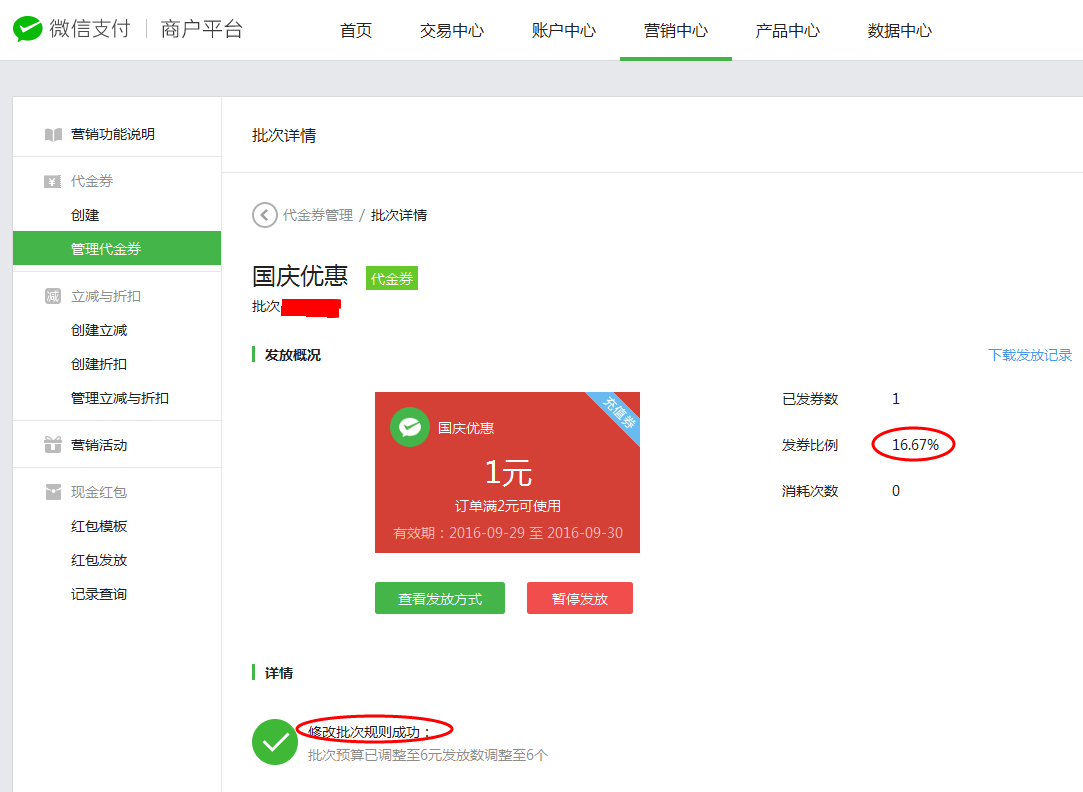Click 现金红包 sidebar group header

[x=99, y=492]
